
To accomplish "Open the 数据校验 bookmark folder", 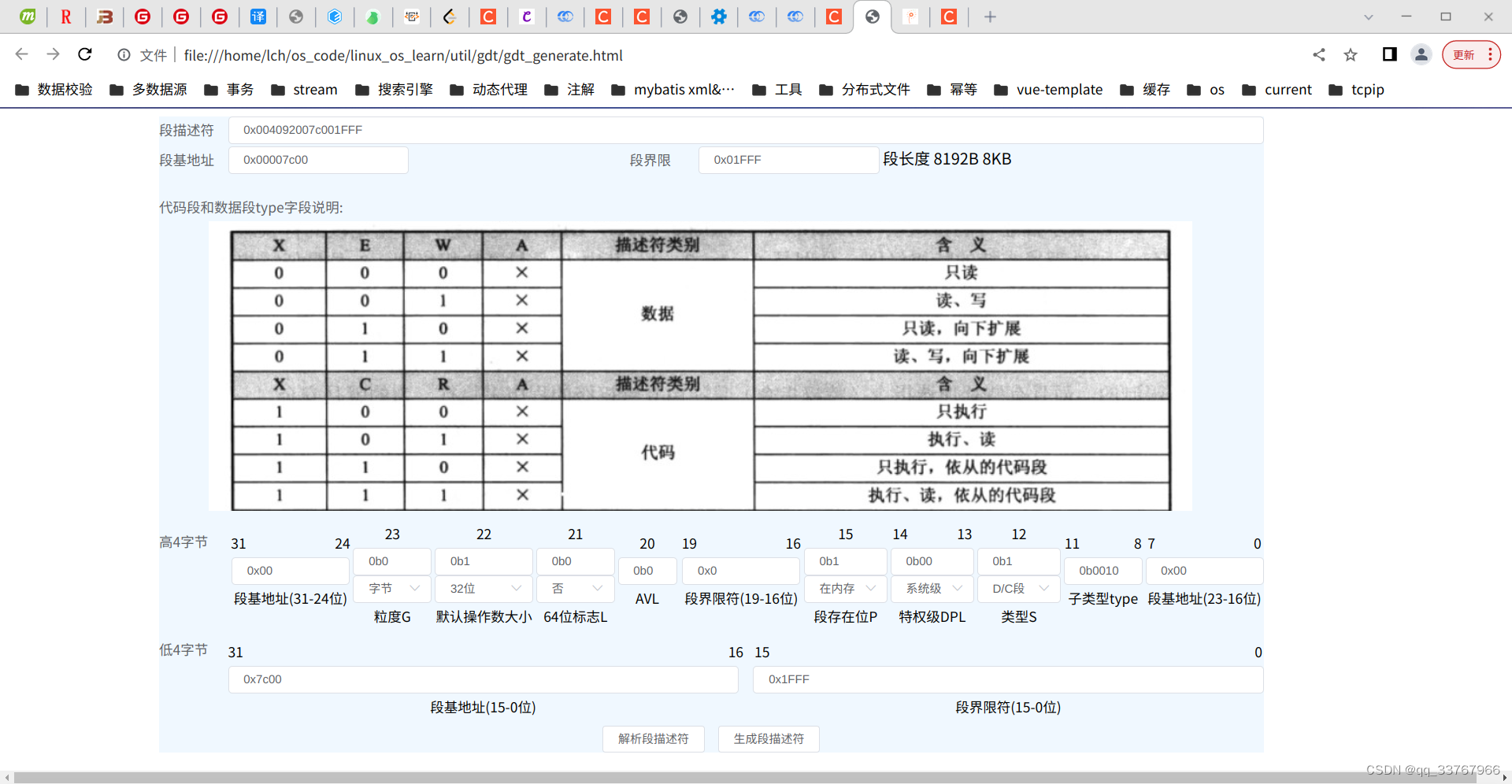I will point(54,90).
